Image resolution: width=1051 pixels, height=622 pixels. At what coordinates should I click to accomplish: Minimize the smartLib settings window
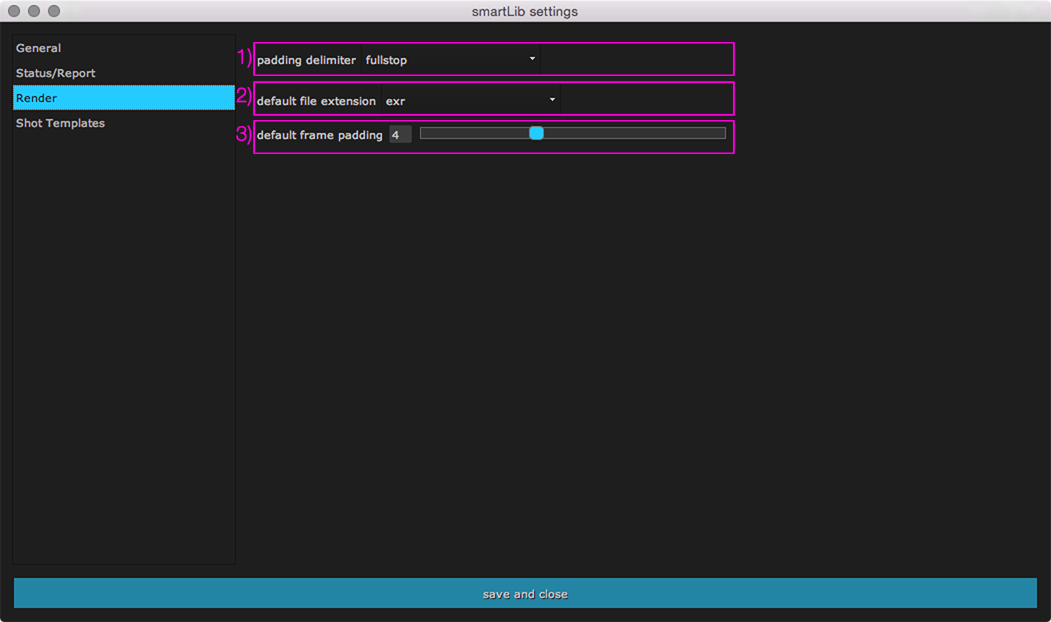click(34, 11)
